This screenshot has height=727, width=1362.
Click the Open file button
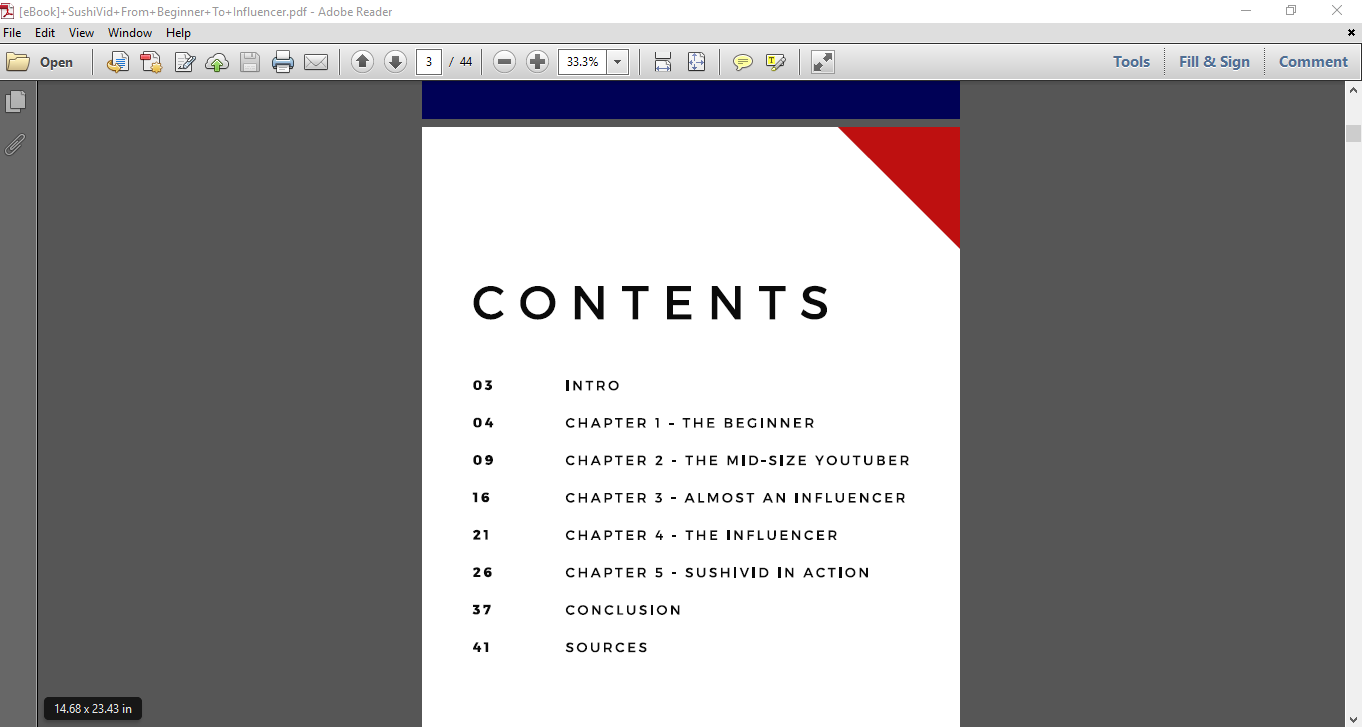40,62
